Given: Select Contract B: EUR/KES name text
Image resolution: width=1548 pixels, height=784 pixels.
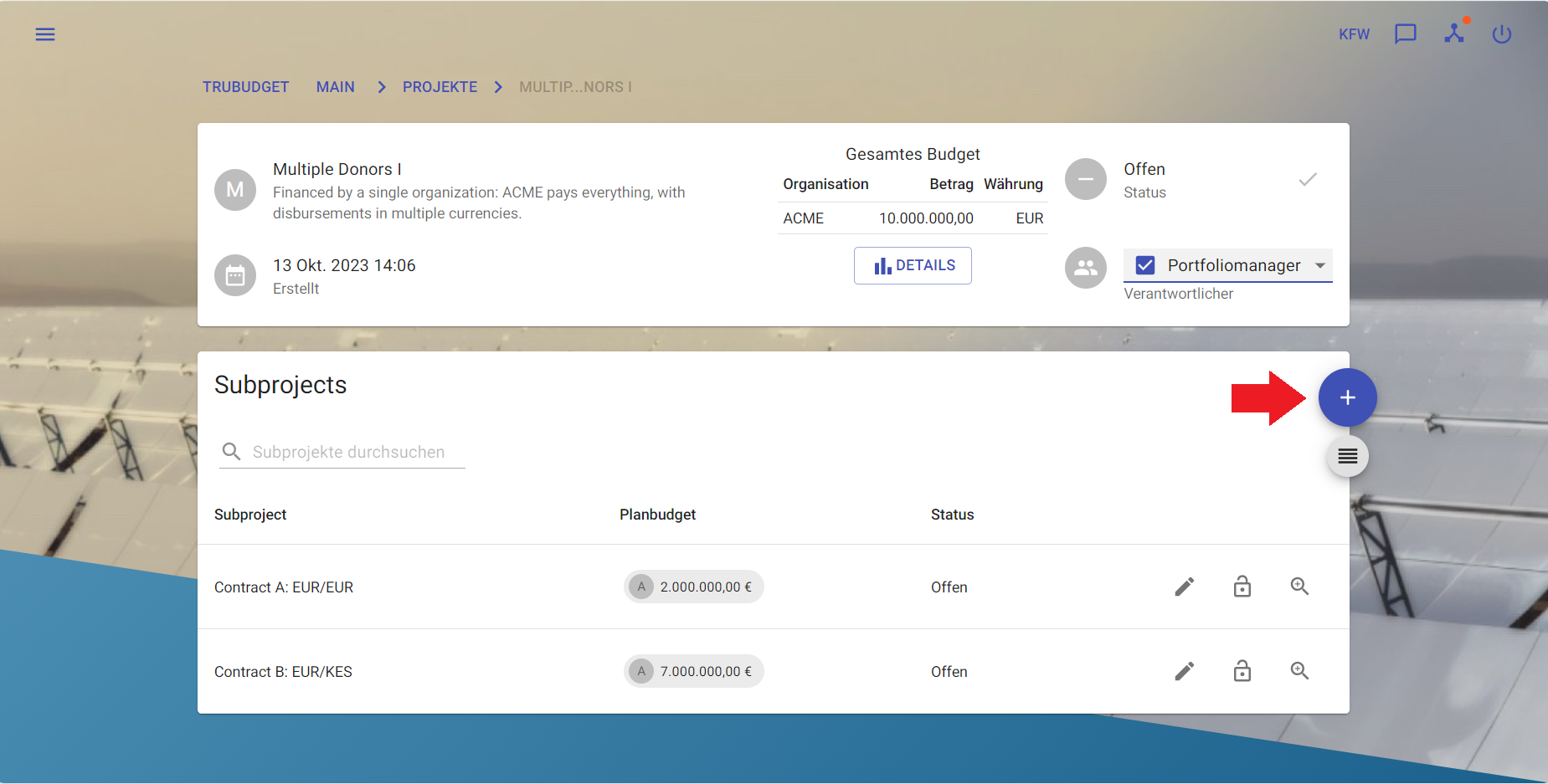Looking at the screenshot, I should pyautogui.click(x=283, y=672).
